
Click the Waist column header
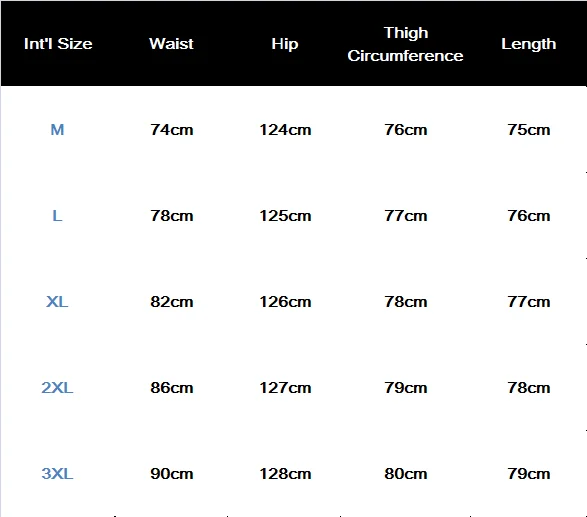(x=171, y=44)
